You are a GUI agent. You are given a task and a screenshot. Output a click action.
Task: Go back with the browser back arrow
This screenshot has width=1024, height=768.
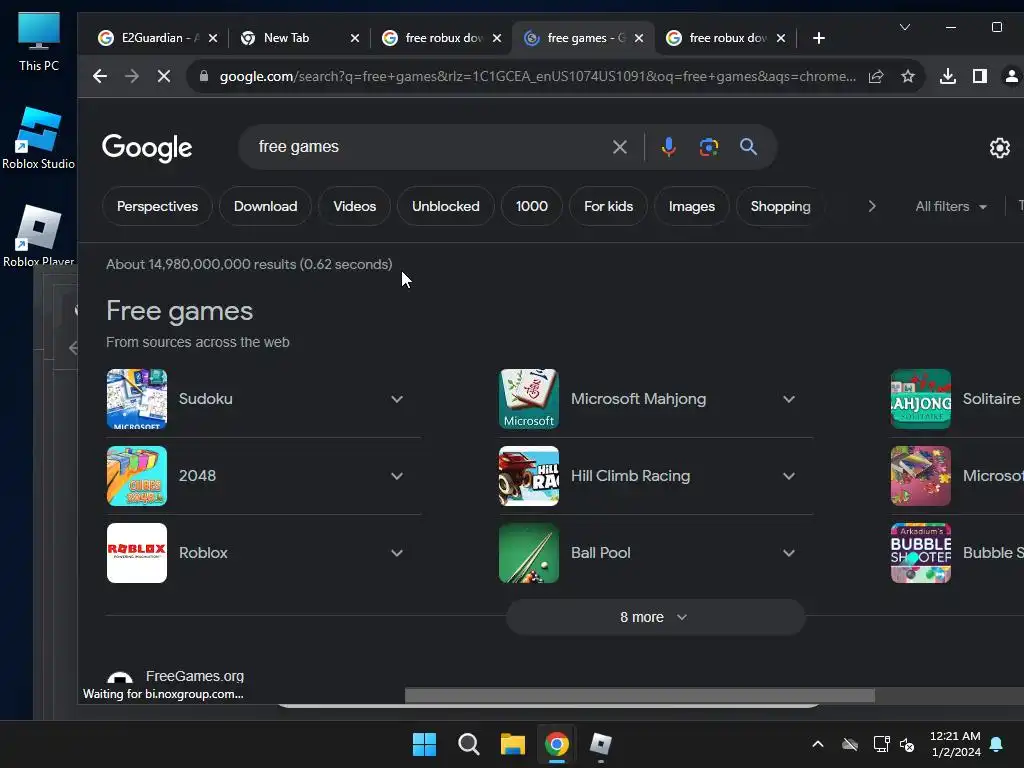click(99, 76)
